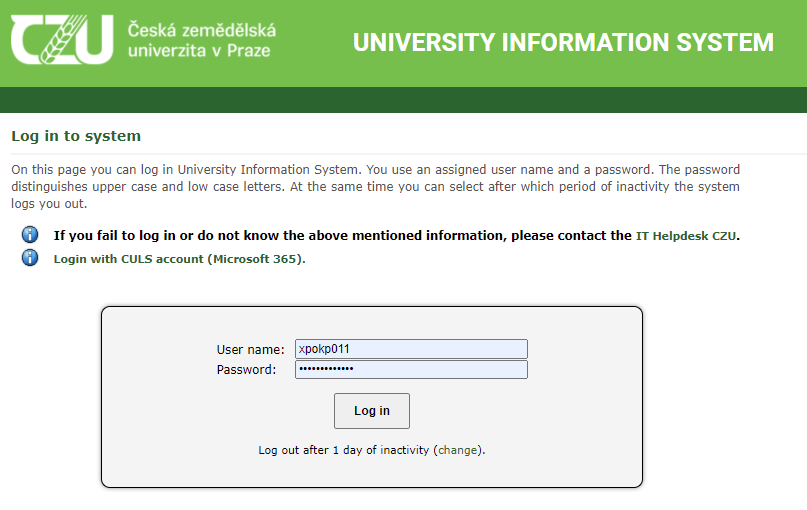Click the "Password:" label

tap(246, 370)
